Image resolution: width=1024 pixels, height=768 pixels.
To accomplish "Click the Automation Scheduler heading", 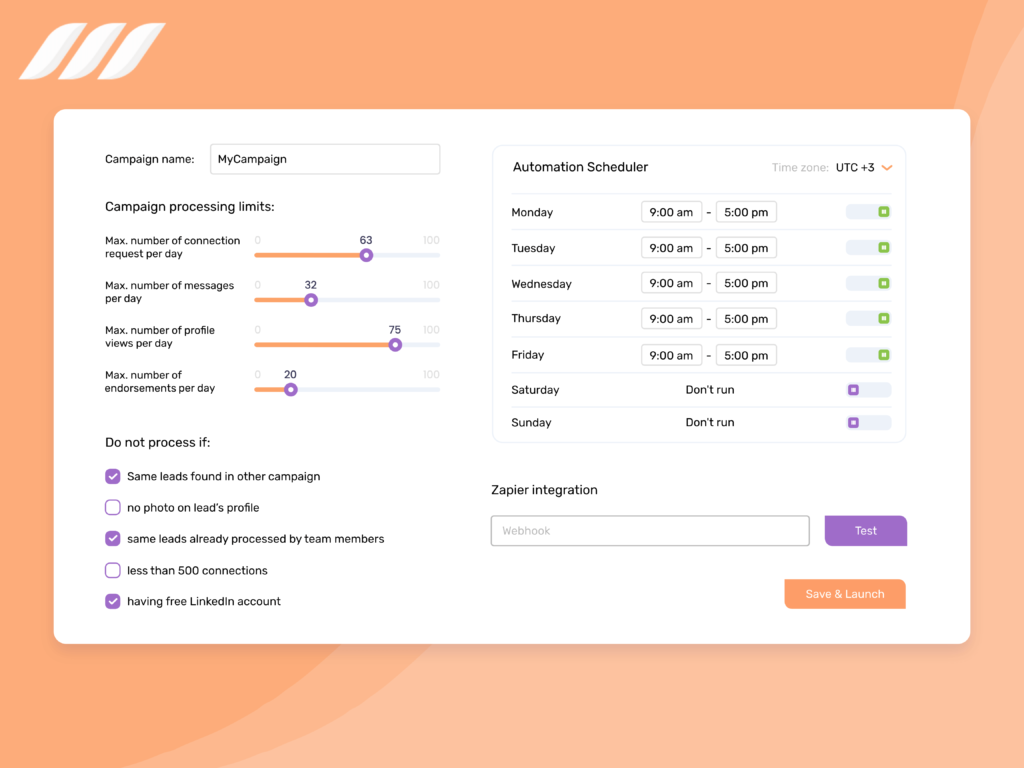I will 580,167.
